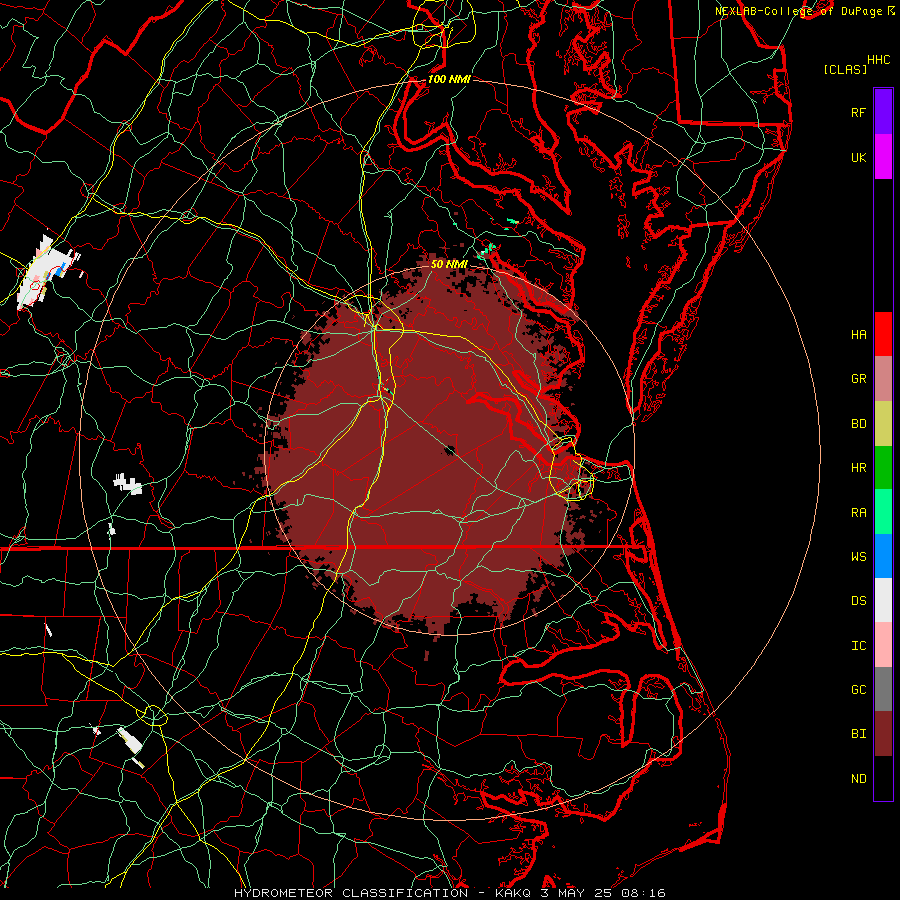Click the HR green legend swatch
Screen dimensions: 900x900
coord(883,467)
